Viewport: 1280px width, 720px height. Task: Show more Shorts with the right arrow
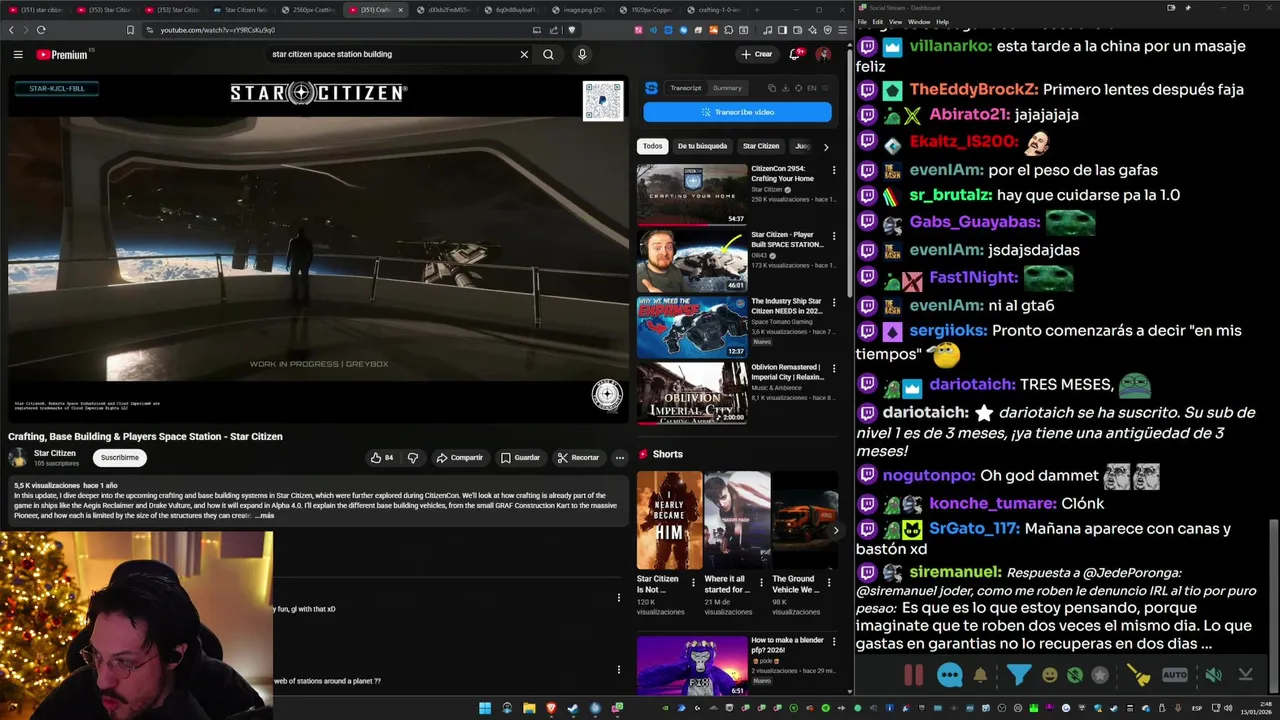point(836,530)
